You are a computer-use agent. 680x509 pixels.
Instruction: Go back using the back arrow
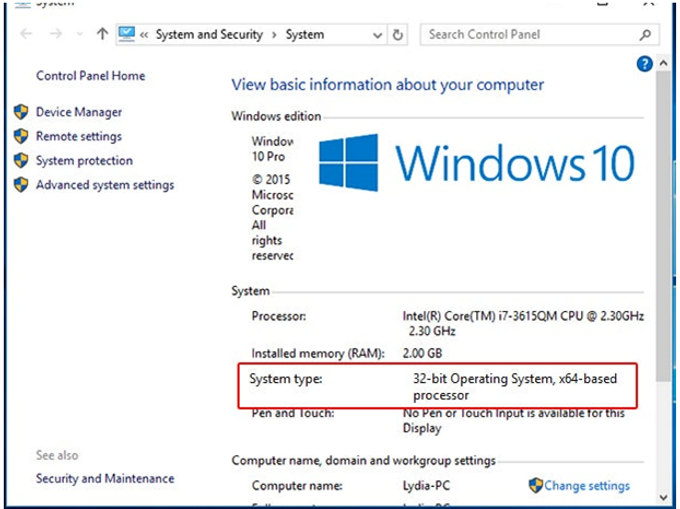click(x=26, y=34)
